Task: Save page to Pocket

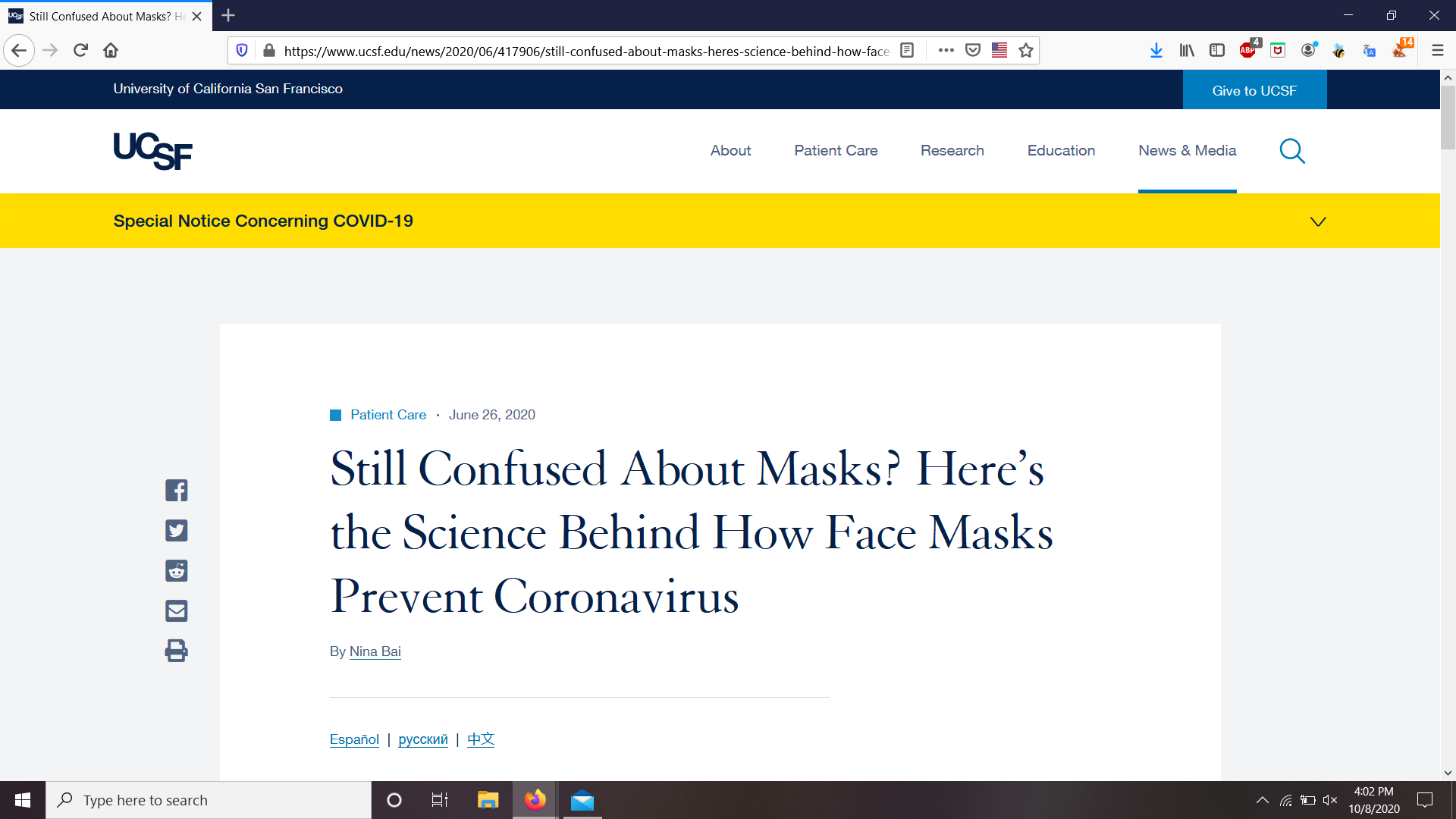Action: pyautogui.click(x=973, y=51)
